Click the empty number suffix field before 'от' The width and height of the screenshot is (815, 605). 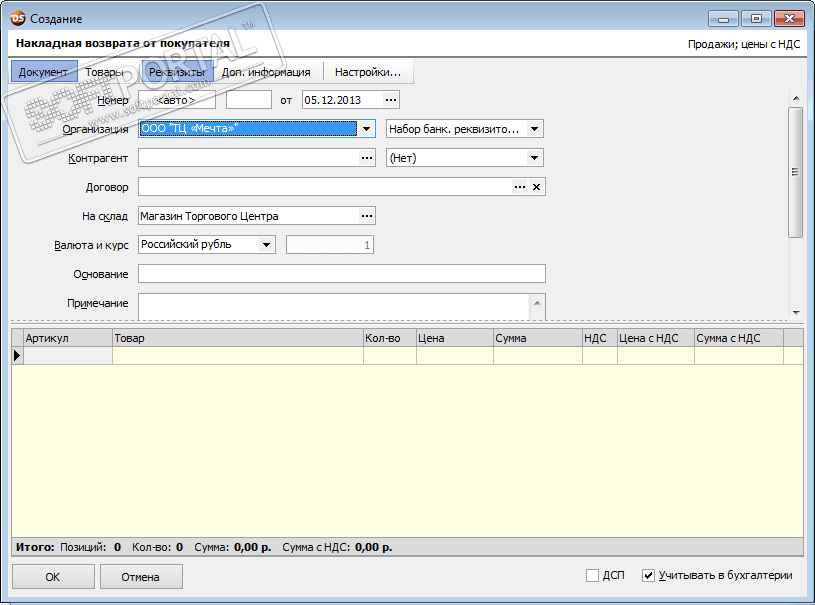(248, 100)
